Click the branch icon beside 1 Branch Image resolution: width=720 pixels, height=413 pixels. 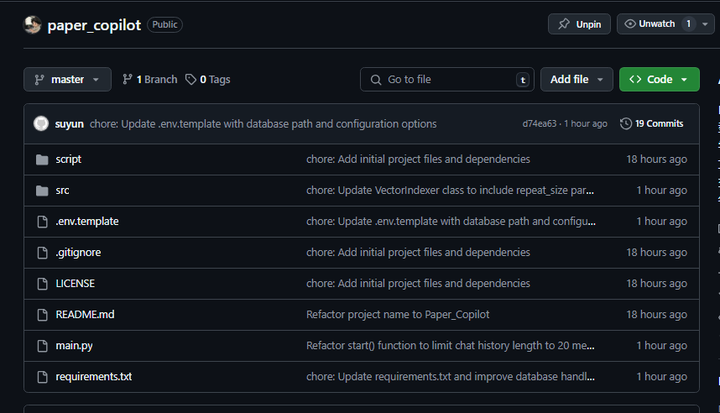[x=128, y=79]
